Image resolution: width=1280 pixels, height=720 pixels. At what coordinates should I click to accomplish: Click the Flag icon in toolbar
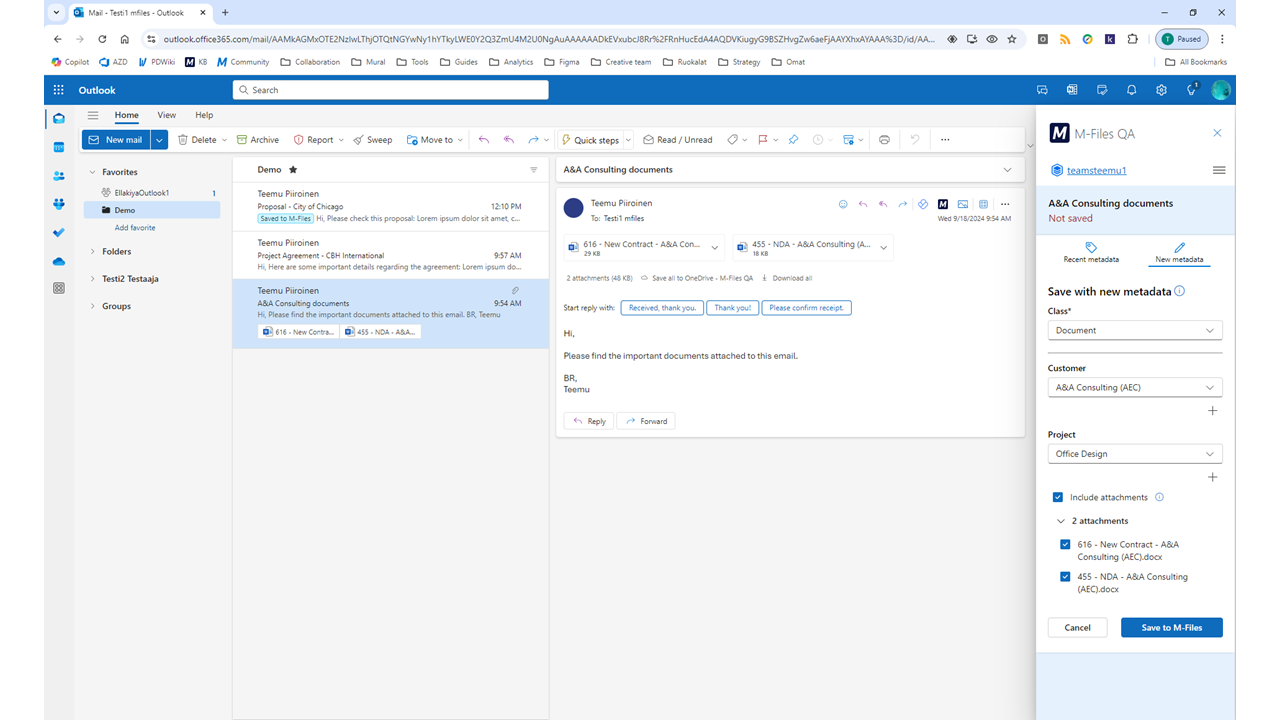(x=762, y=140)
